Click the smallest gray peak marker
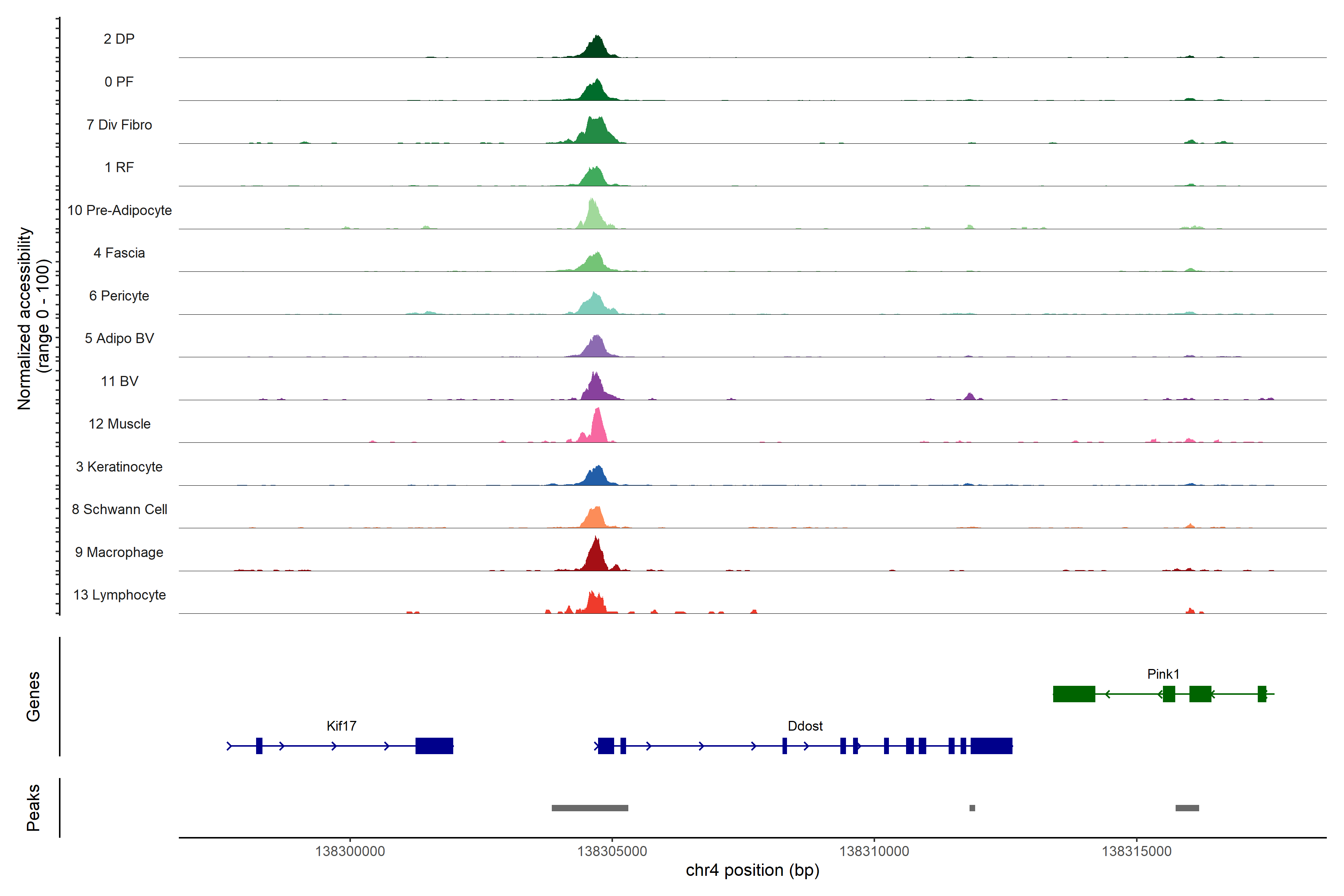 pos(972,808)
